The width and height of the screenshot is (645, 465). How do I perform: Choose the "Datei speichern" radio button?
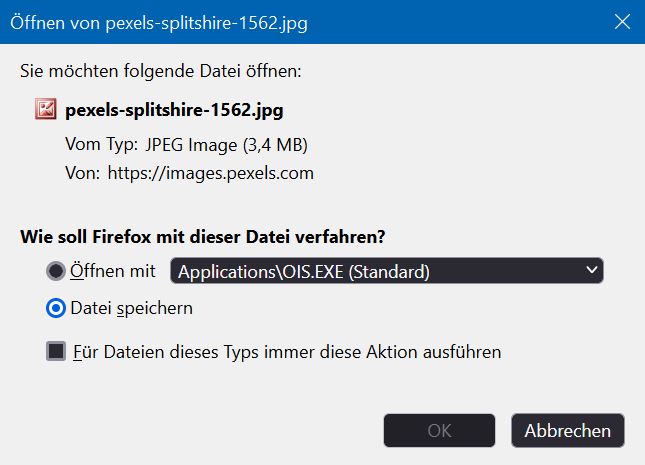pos(56,308)
